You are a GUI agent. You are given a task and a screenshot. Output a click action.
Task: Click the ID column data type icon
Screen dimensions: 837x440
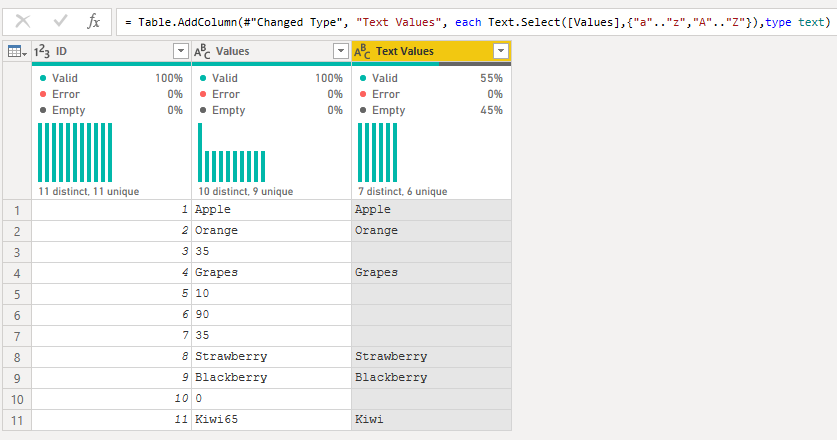pos(42,51)
